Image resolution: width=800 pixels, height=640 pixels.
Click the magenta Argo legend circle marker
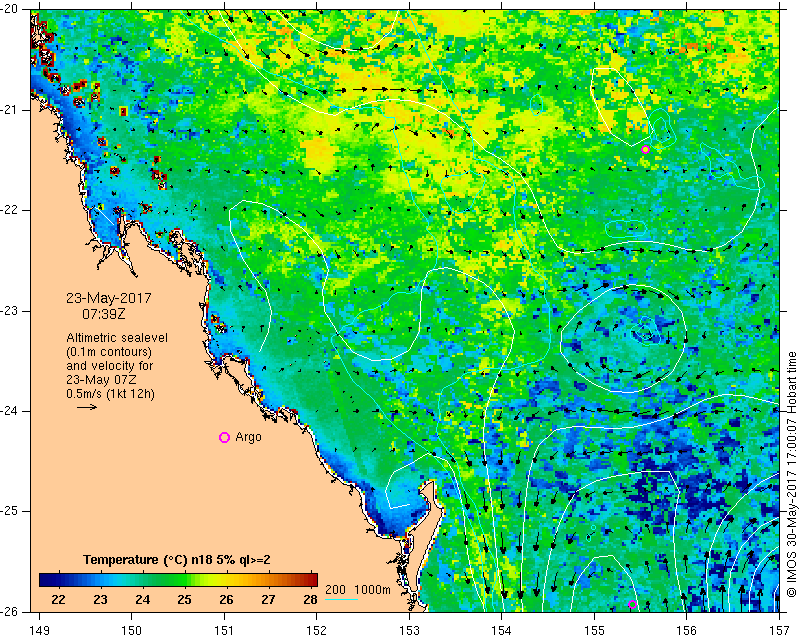224,437
